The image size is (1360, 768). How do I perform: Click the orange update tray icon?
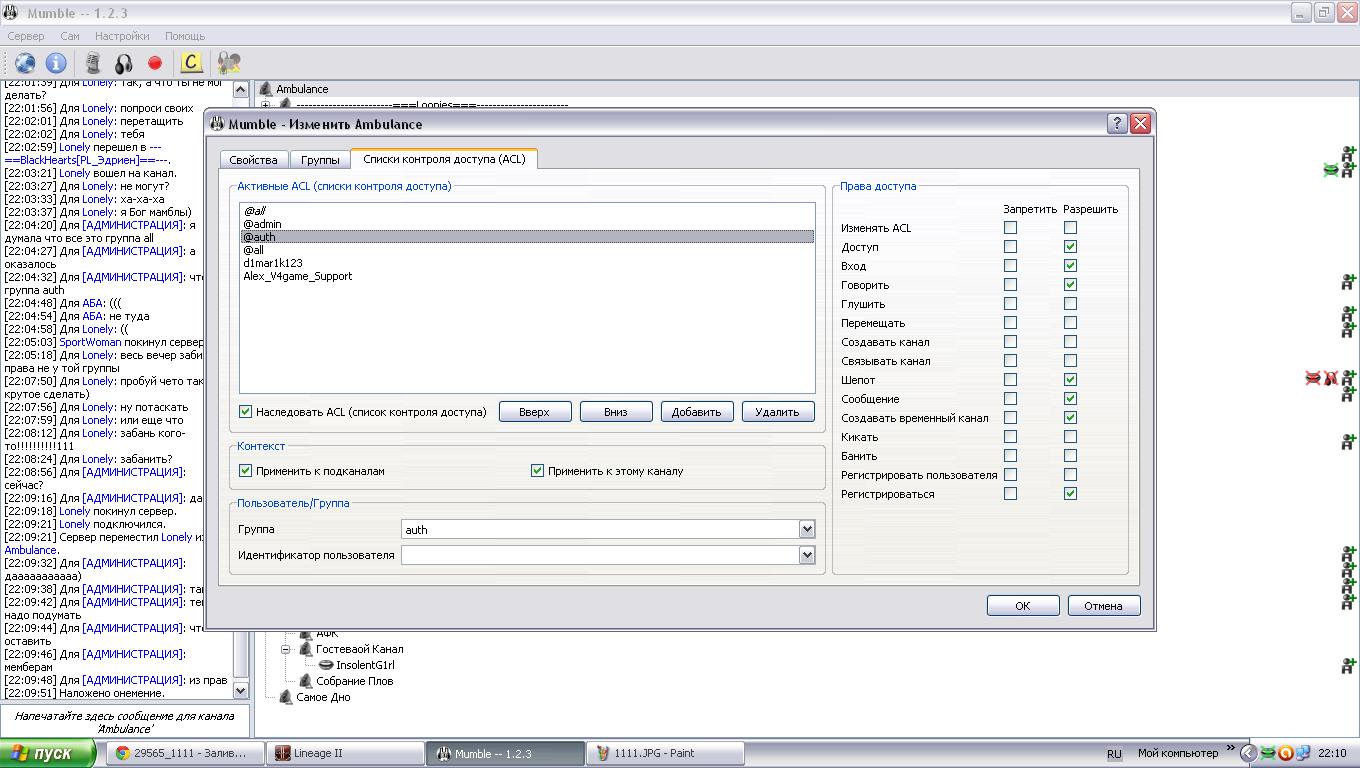pyautogui.click(x=1286, y=753)
